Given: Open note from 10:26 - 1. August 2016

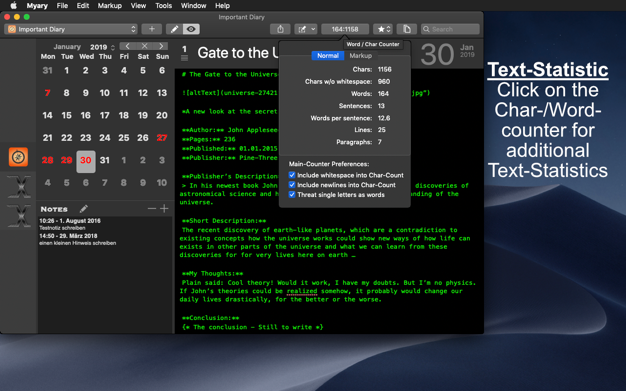Looking at the screenshot, I should (105, 224).
